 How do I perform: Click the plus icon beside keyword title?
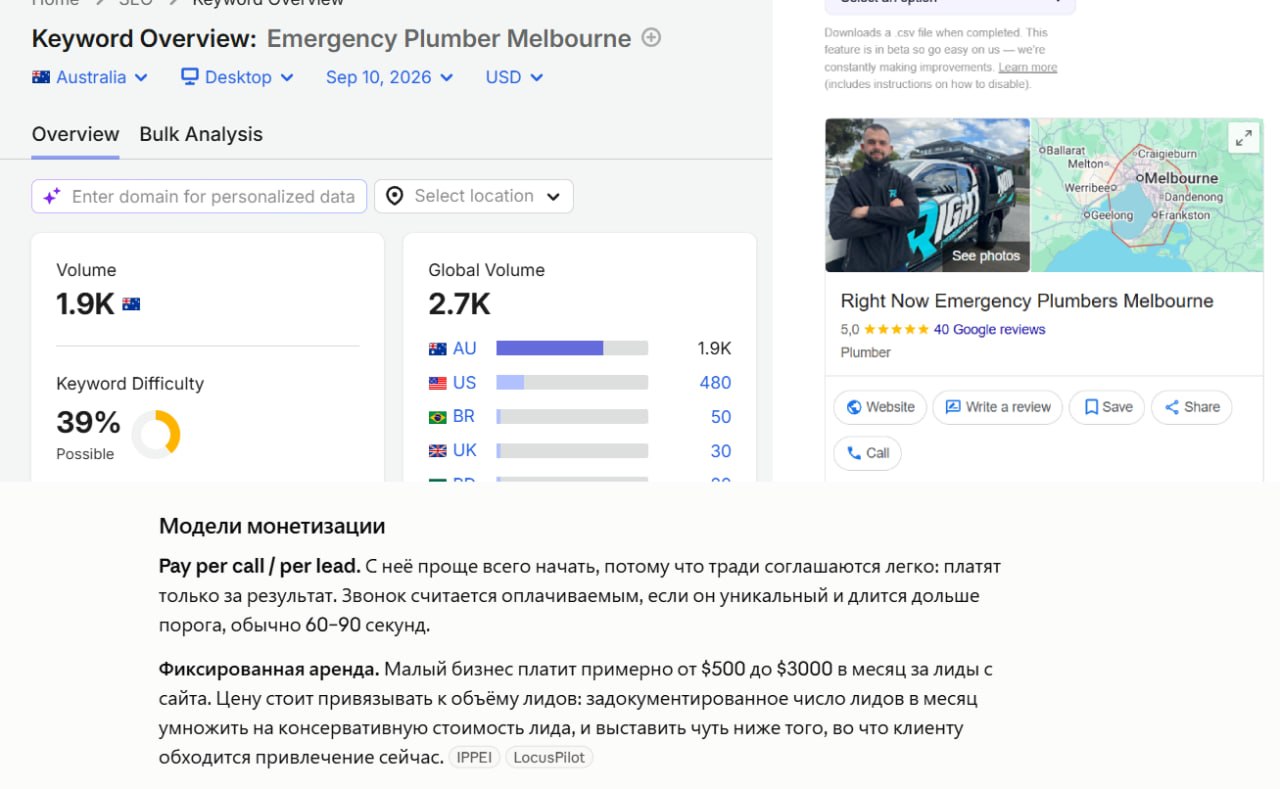(651, 38)
